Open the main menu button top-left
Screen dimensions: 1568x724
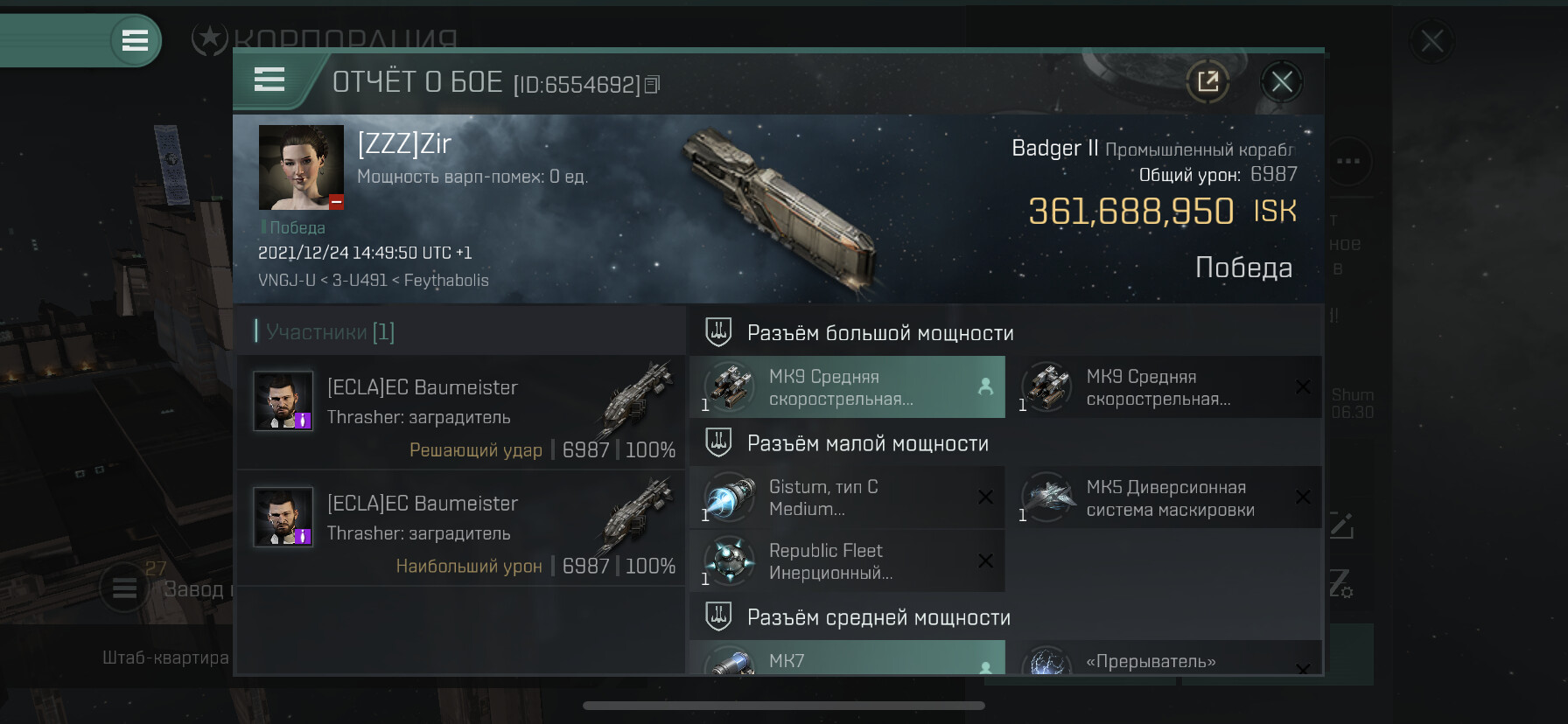(135, 40)
